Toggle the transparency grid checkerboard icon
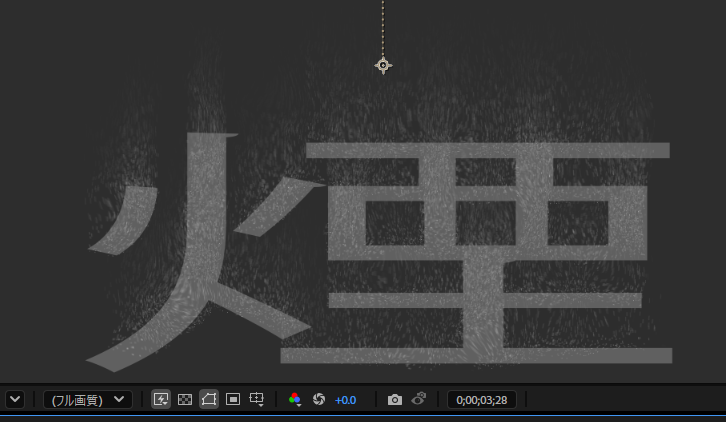 tap(185, 399)
